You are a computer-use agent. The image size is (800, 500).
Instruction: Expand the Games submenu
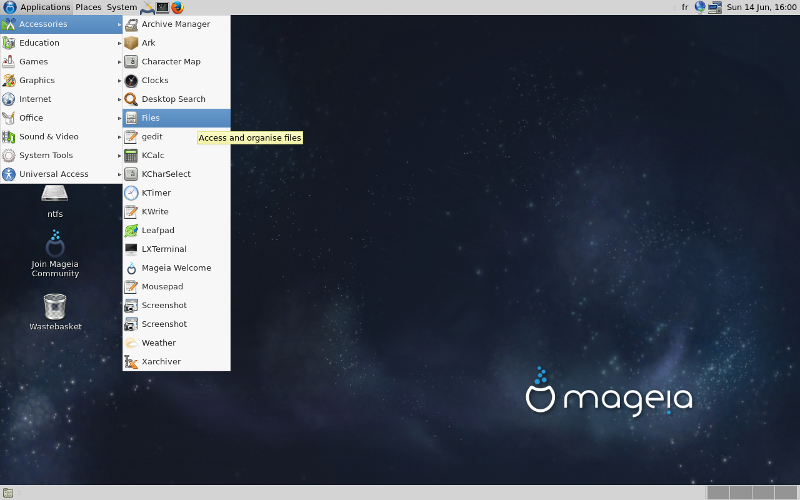61,62
